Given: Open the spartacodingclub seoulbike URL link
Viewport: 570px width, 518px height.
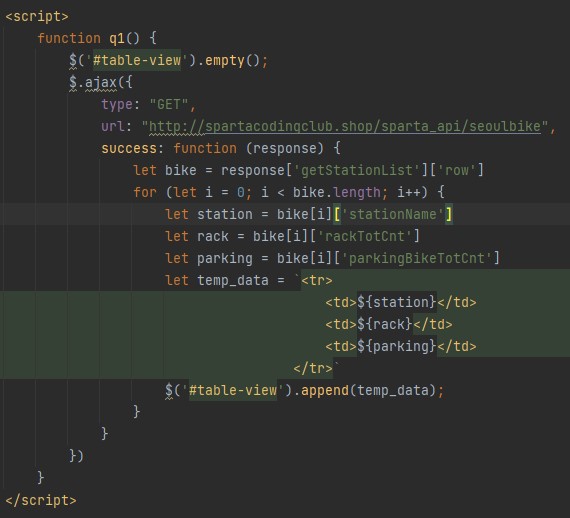Looking at the screenshot, I should pos(345,127).
